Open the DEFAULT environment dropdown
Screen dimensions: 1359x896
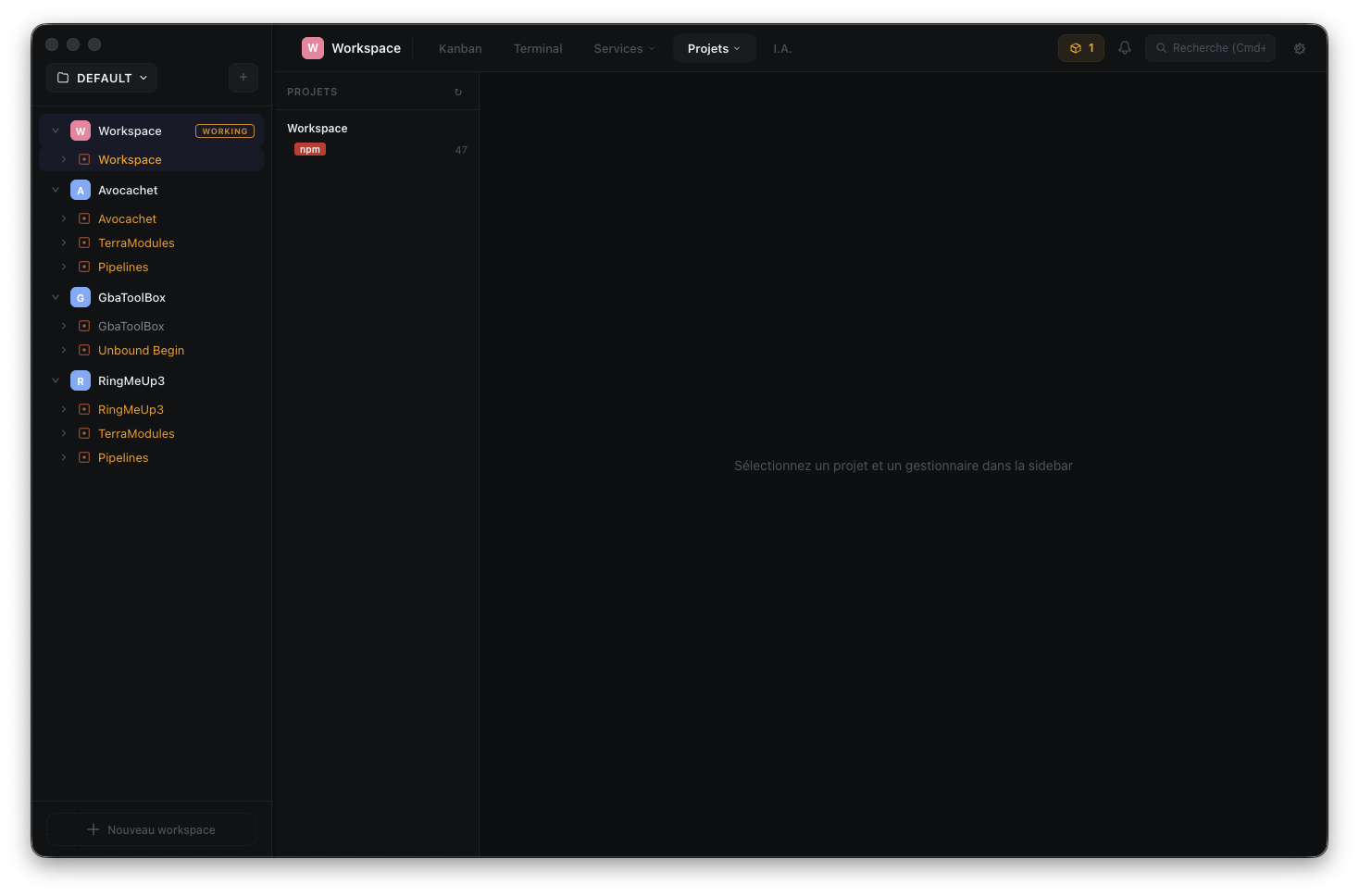(x=101, y=78)
